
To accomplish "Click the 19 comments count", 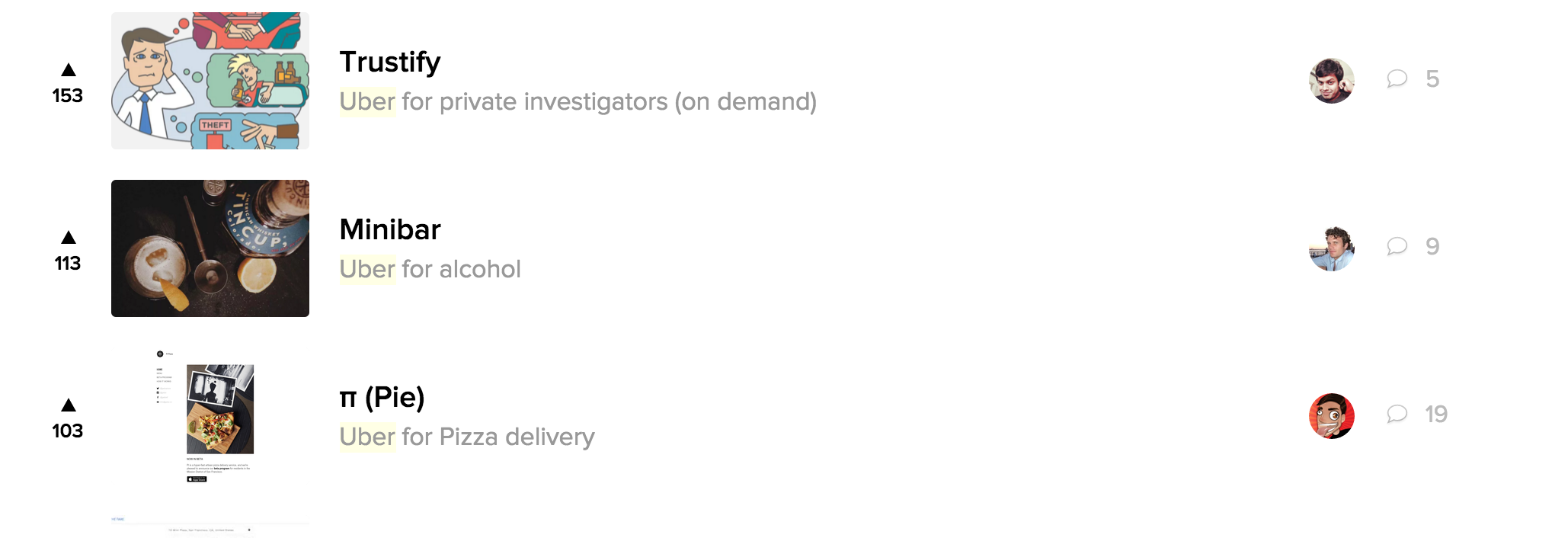I will (x=1436, y=414).
